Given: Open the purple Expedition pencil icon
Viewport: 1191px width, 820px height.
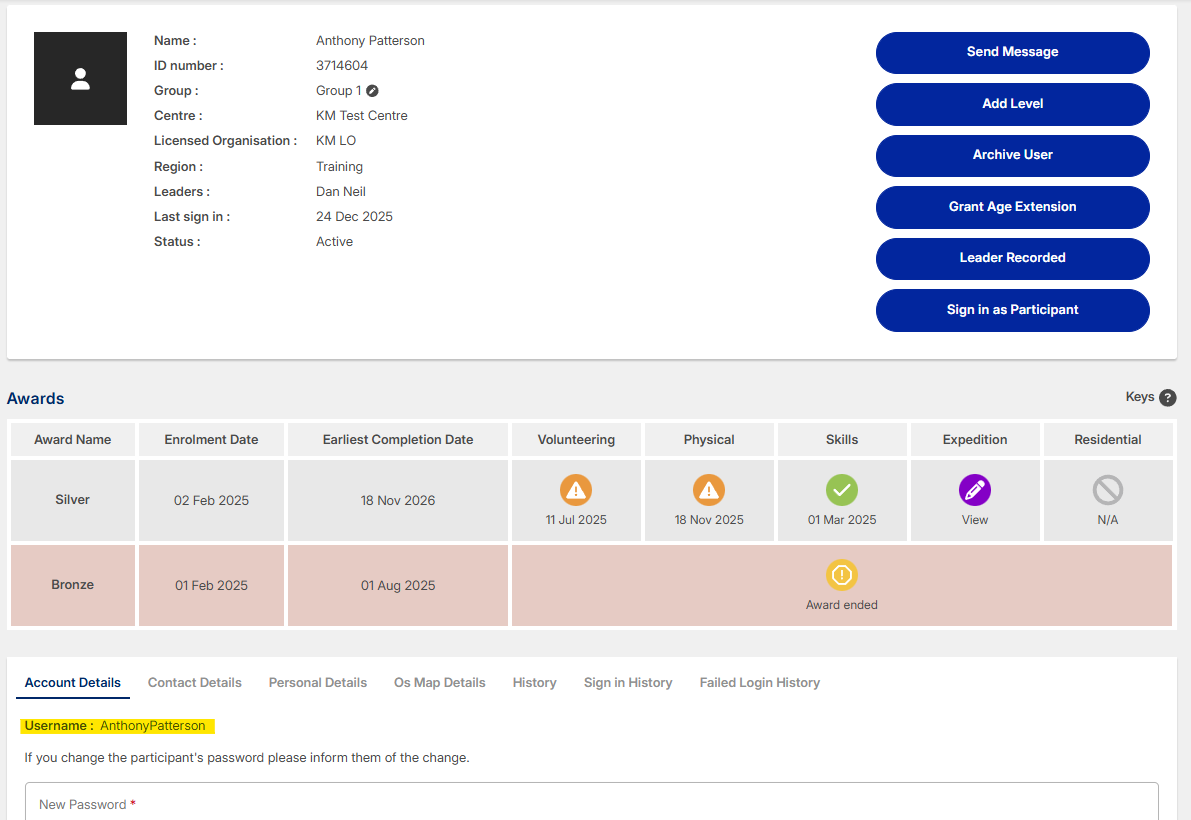Looking at the screenshot, I should pos(974,490).
